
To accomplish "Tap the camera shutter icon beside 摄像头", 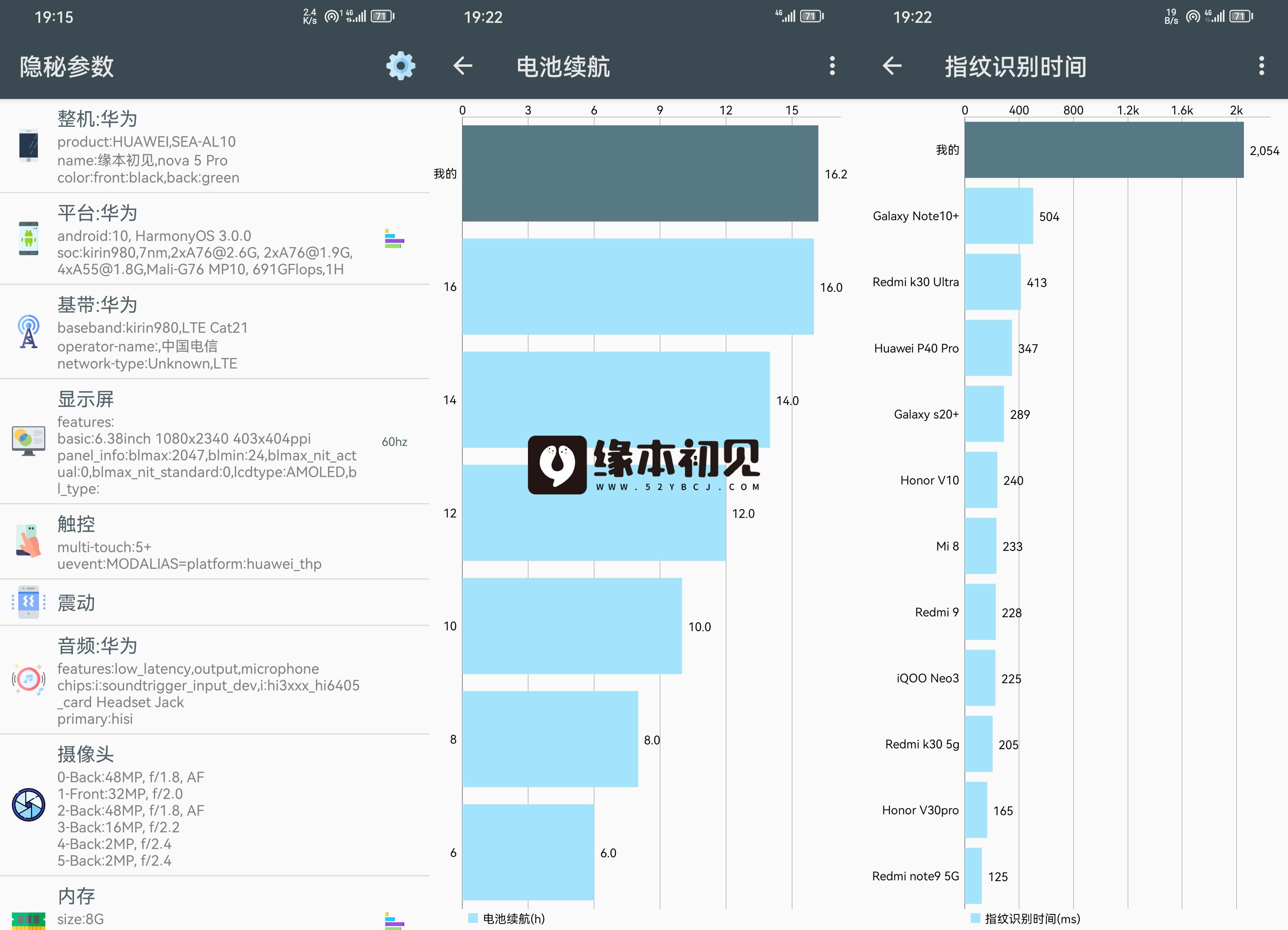I will (x=28, y=804).
